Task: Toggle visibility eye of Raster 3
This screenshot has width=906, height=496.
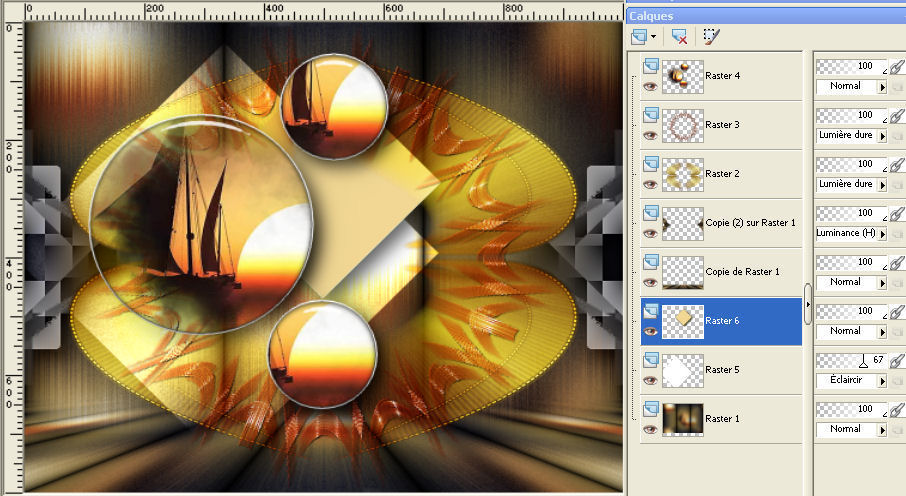Action: (x=651, y=135)
